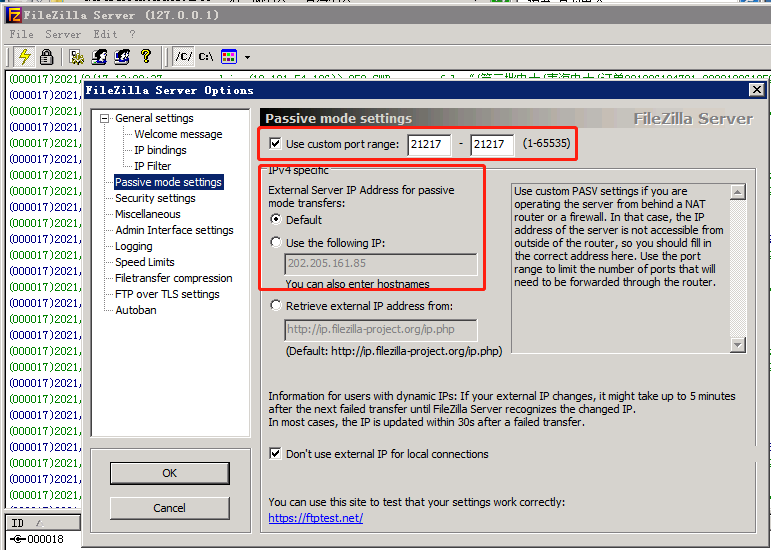The width and height of the screenshot is (771, 550).
Task: Select Use the following IP radio button
Action: [276, 242]
